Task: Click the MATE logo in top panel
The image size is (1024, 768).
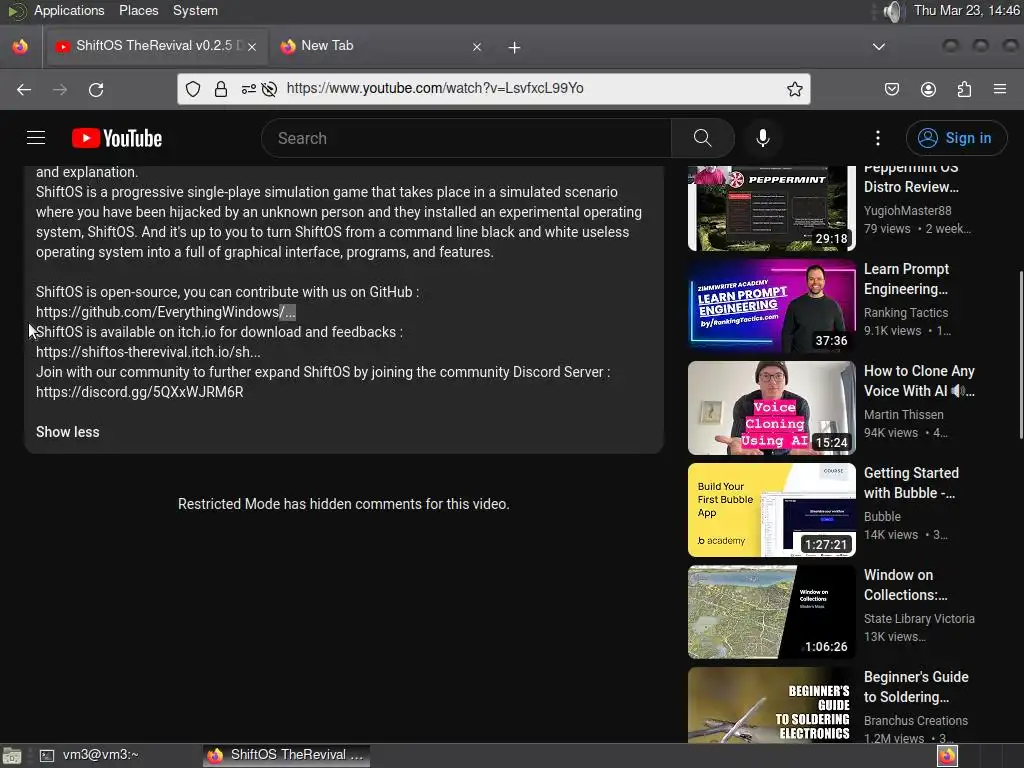Action: (16, 11)
